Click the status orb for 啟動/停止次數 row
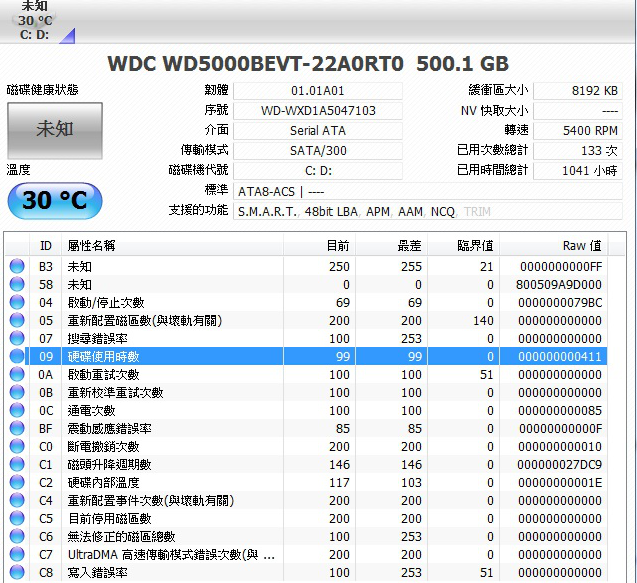 [x=17, y=302]
